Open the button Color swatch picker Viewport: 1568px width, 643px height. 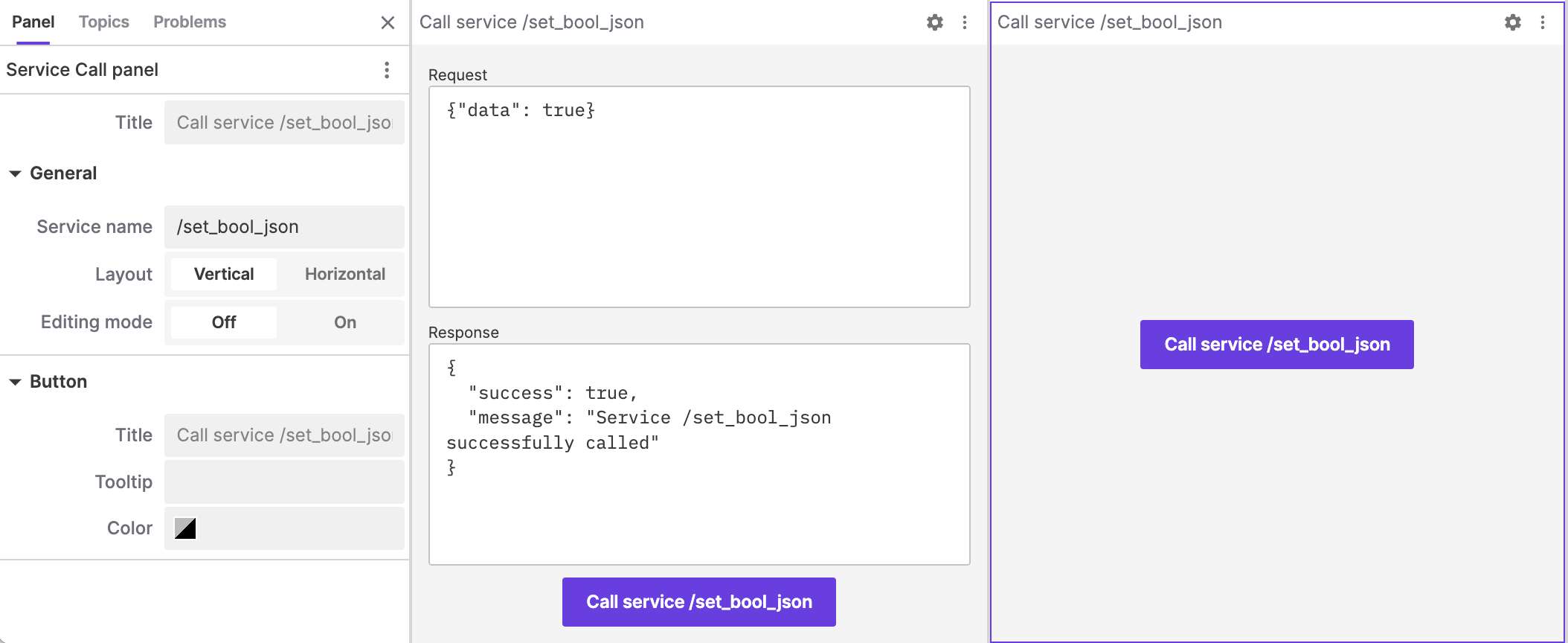coord(185,528)
